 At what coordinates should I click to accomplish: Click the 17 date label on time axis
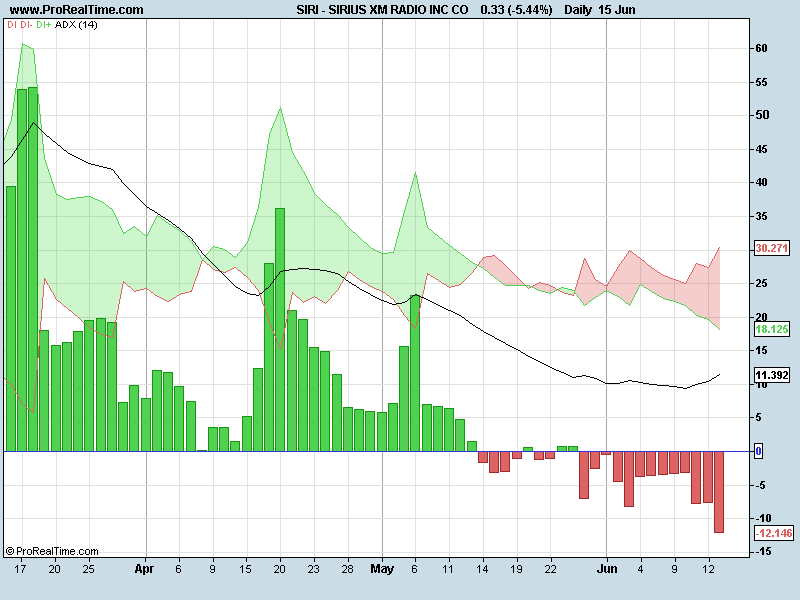(x=20, y=569)
